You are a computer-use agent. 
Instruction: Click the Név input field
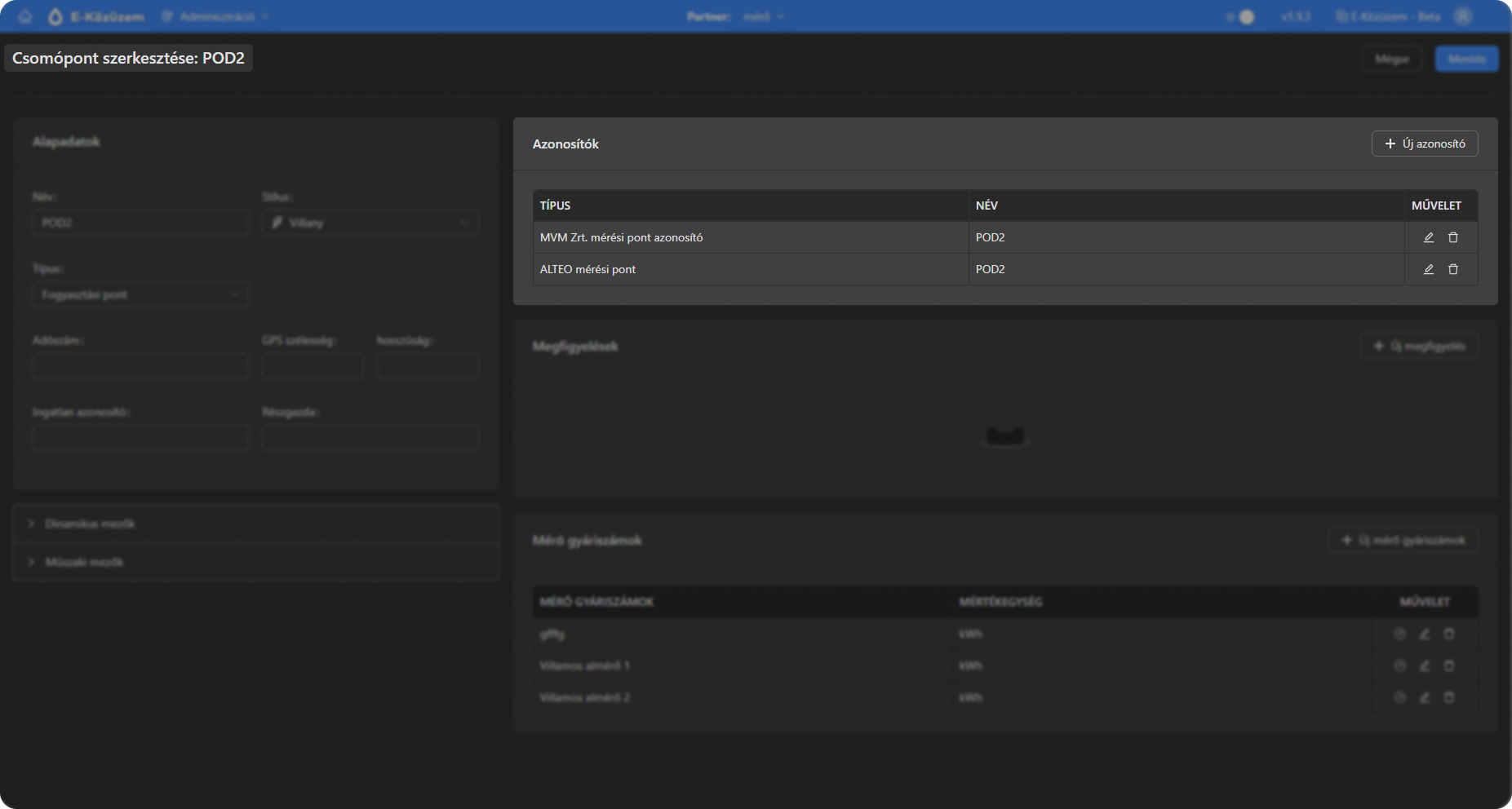140,223
